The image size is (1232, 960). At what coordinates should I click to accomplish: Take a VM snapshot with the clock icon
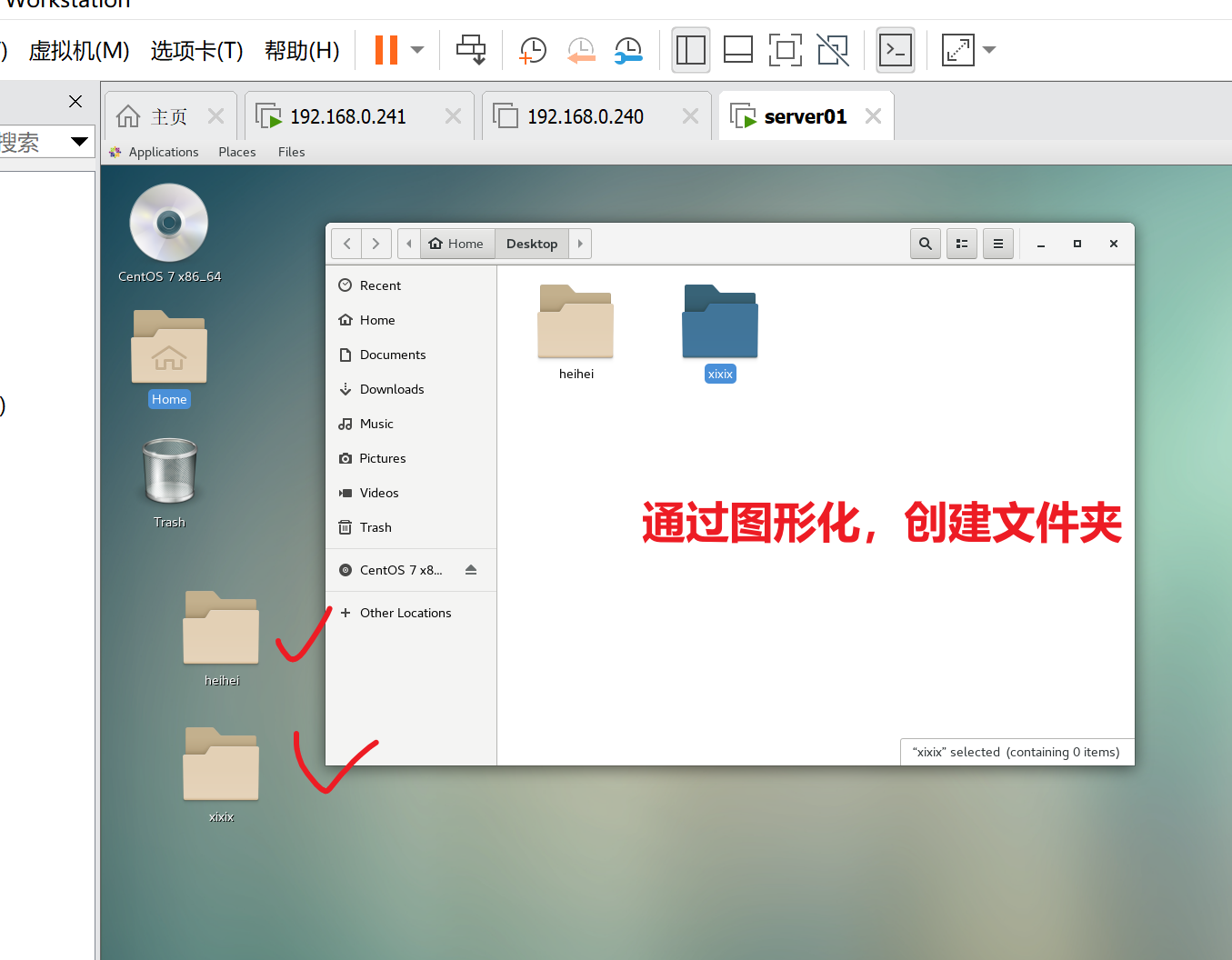[x=532, y=50]
